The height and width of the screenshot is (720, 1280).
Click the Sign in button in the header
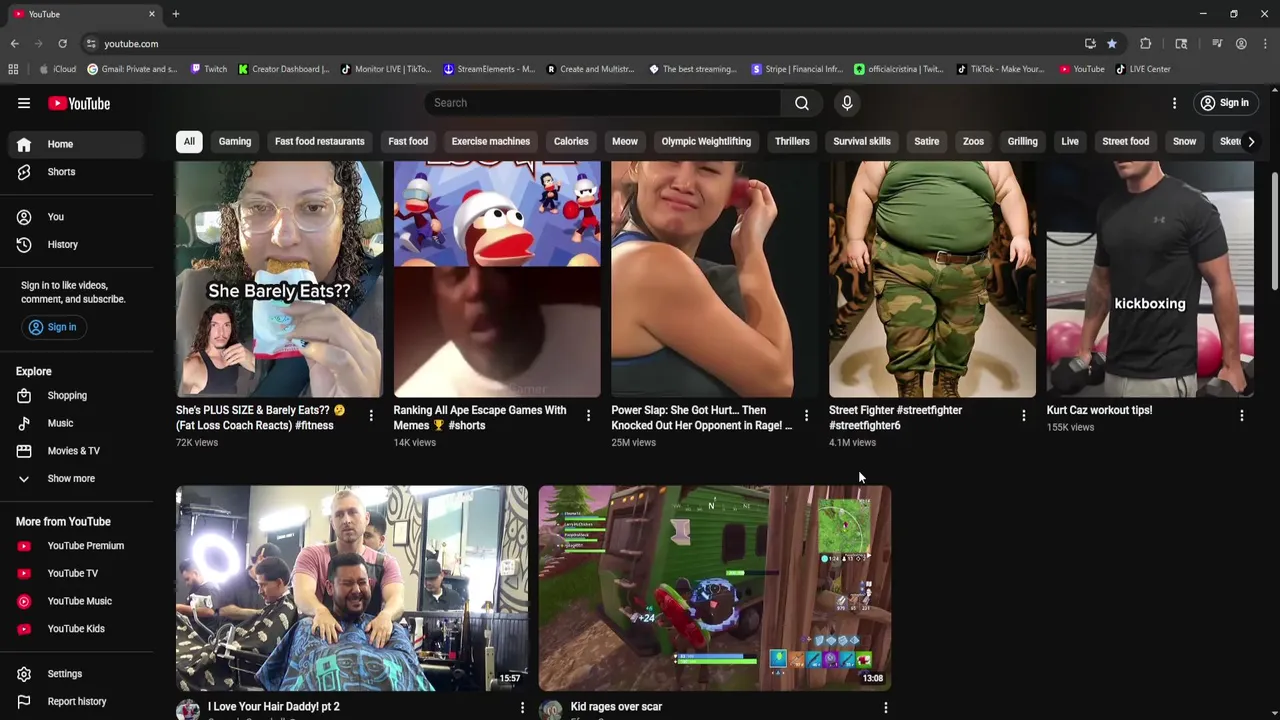1225,103
